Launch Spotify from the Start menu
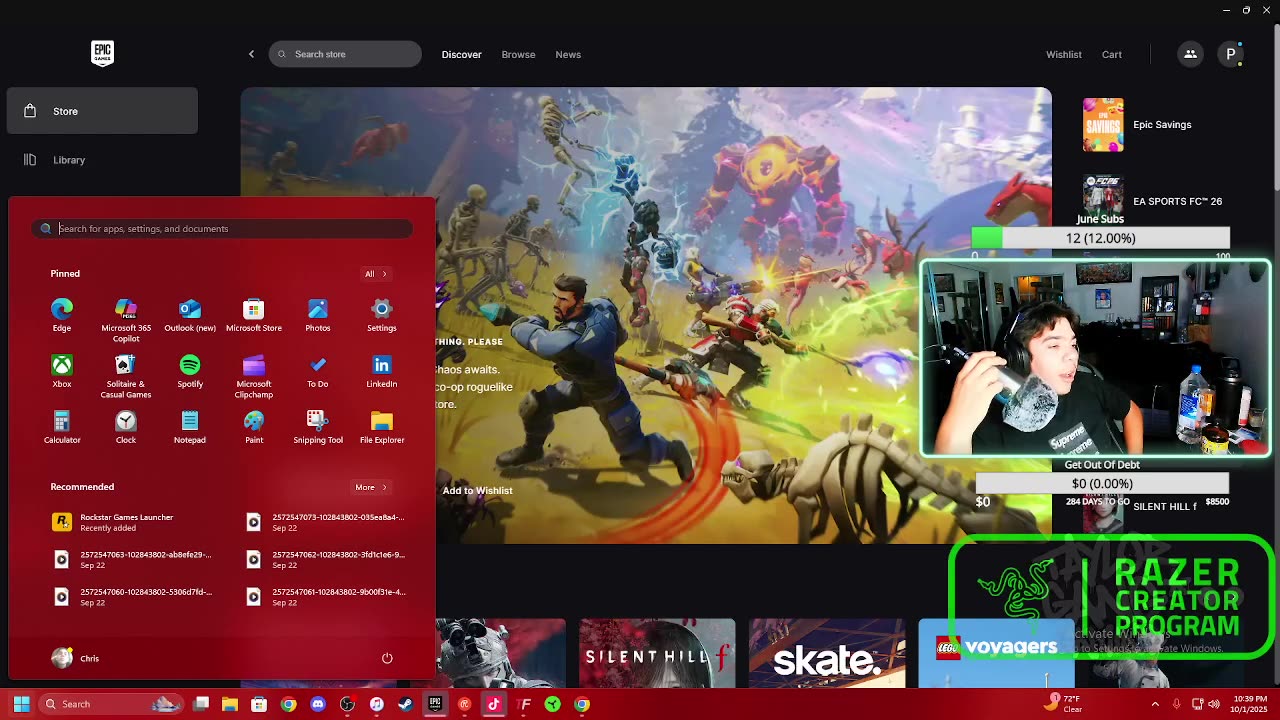 click(190, 370)
